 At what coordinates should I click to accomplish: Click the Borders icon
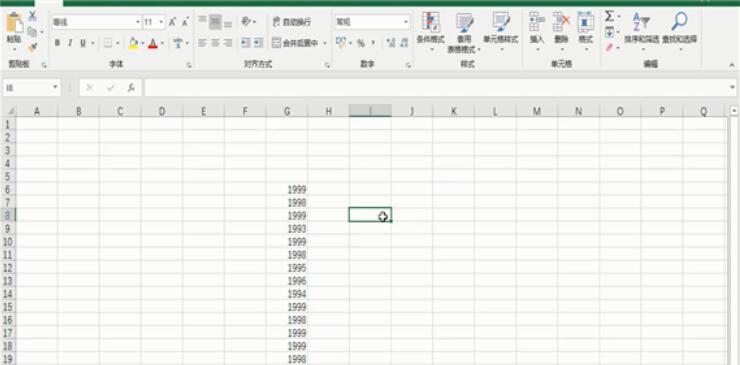coord(108,43)
